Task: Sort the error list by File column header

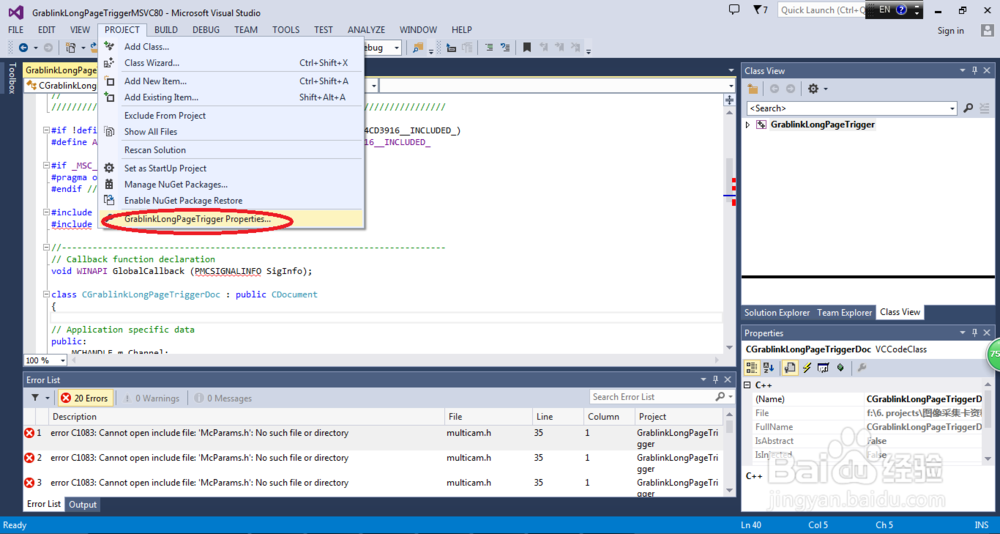Action: [x=488, y=417]
